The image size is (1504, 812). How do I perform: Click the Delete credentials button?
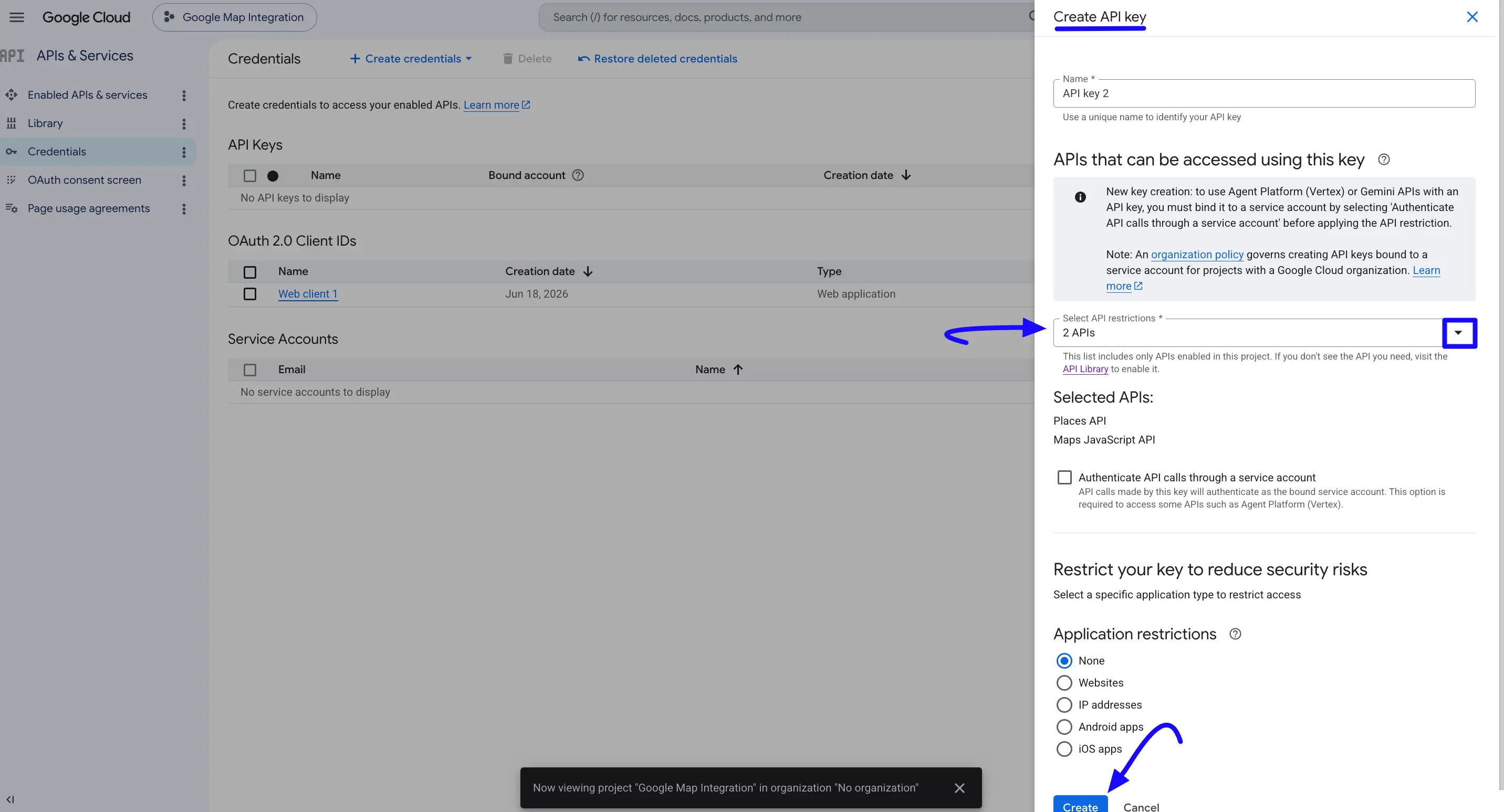tap(527, 58)
